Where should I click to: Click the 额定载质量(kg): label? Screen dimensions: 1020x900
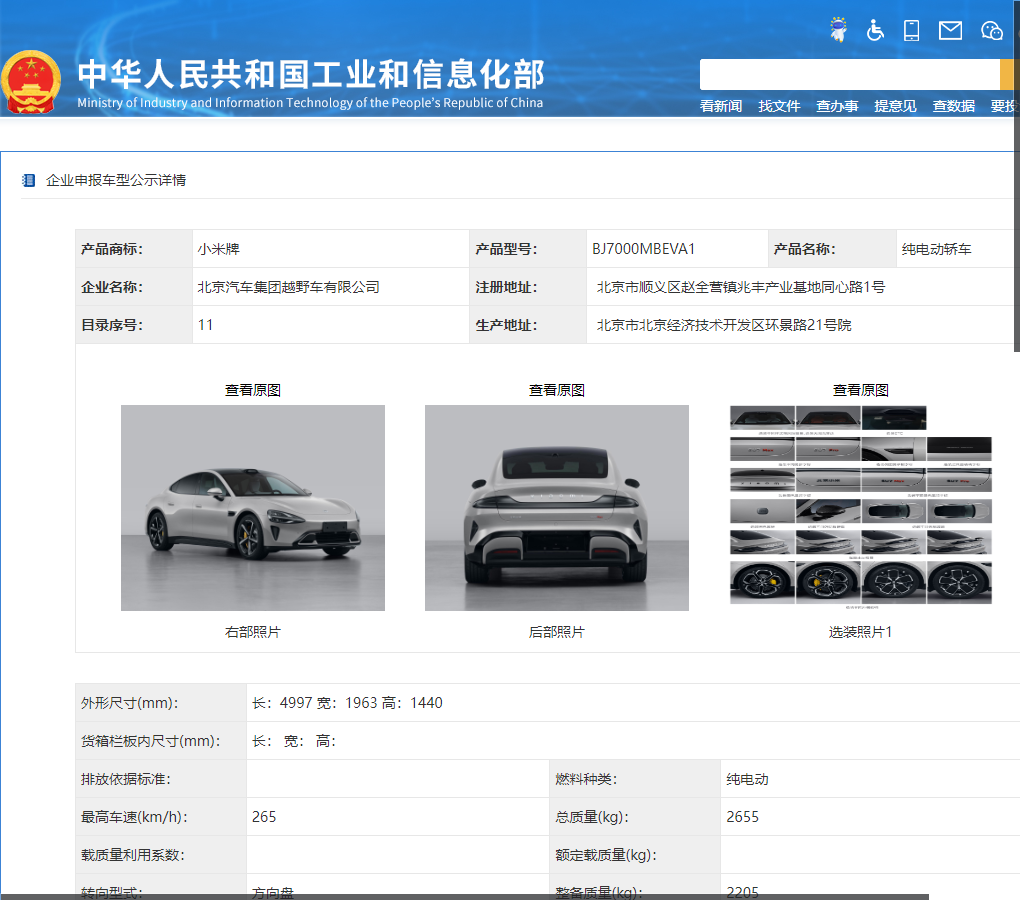(606, 855)
